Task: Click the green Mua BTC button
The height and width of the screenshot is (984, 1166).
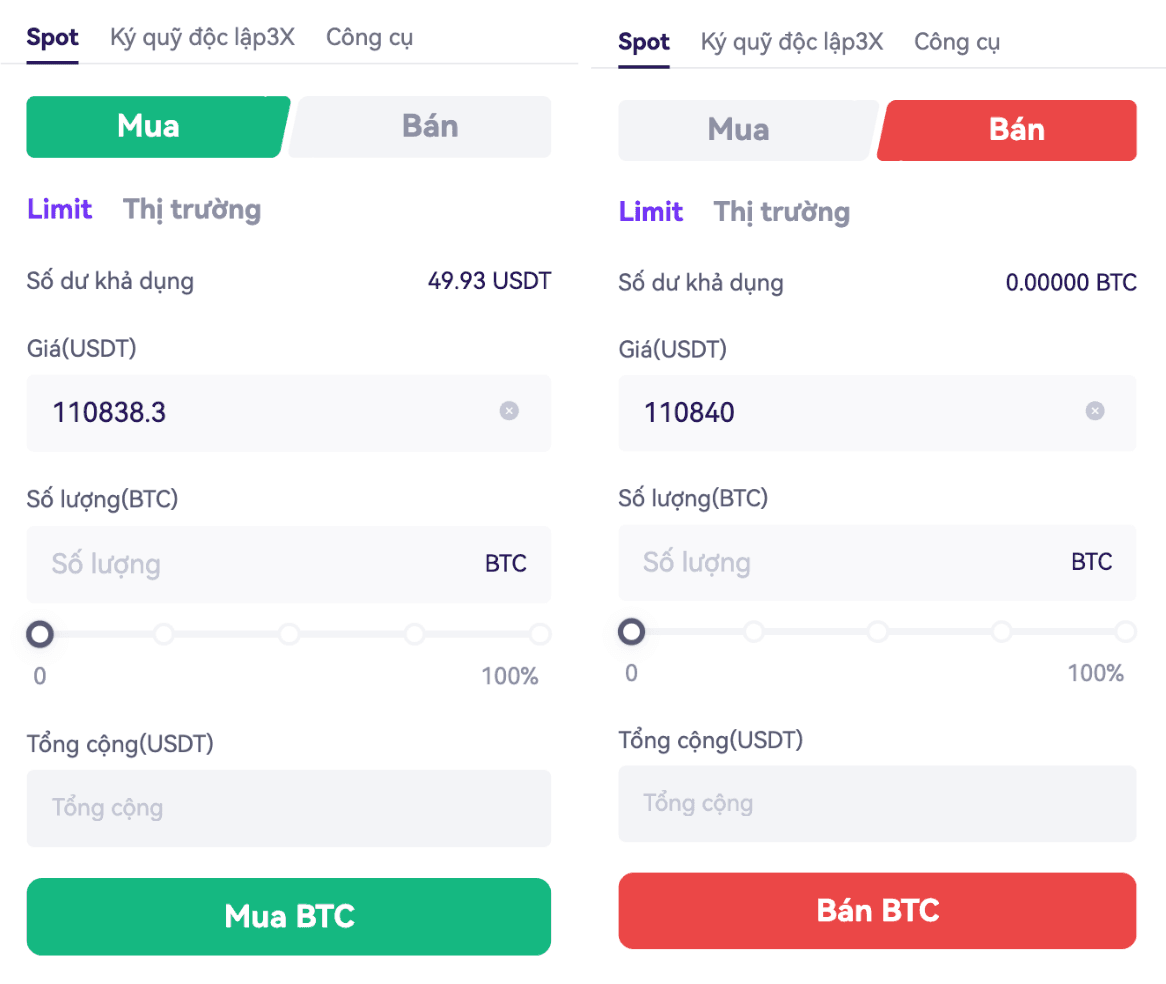Action: (289, 916)
